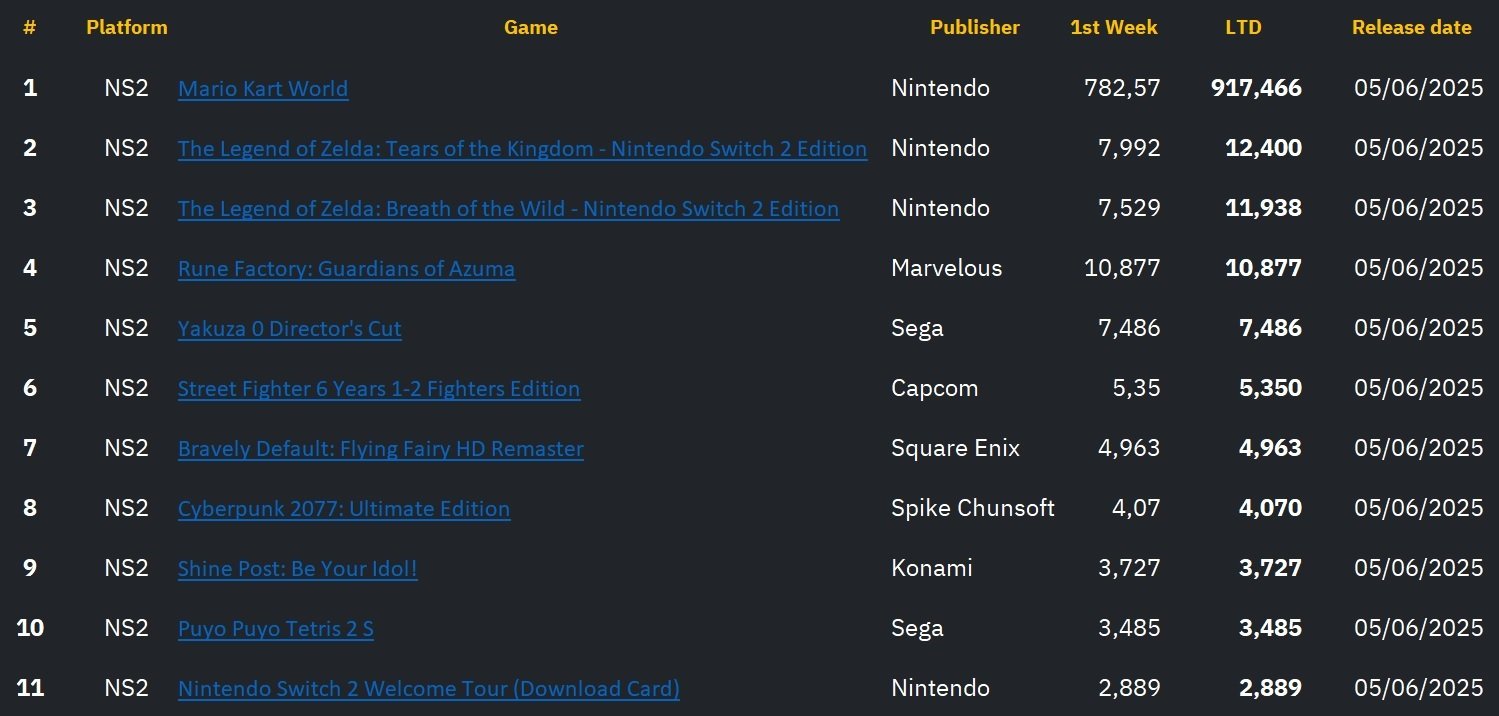Click Rune Factory: Guardians of Azuma link
Image resolution: width=1499 pixels, height=716 pixels.
point(346,269)
